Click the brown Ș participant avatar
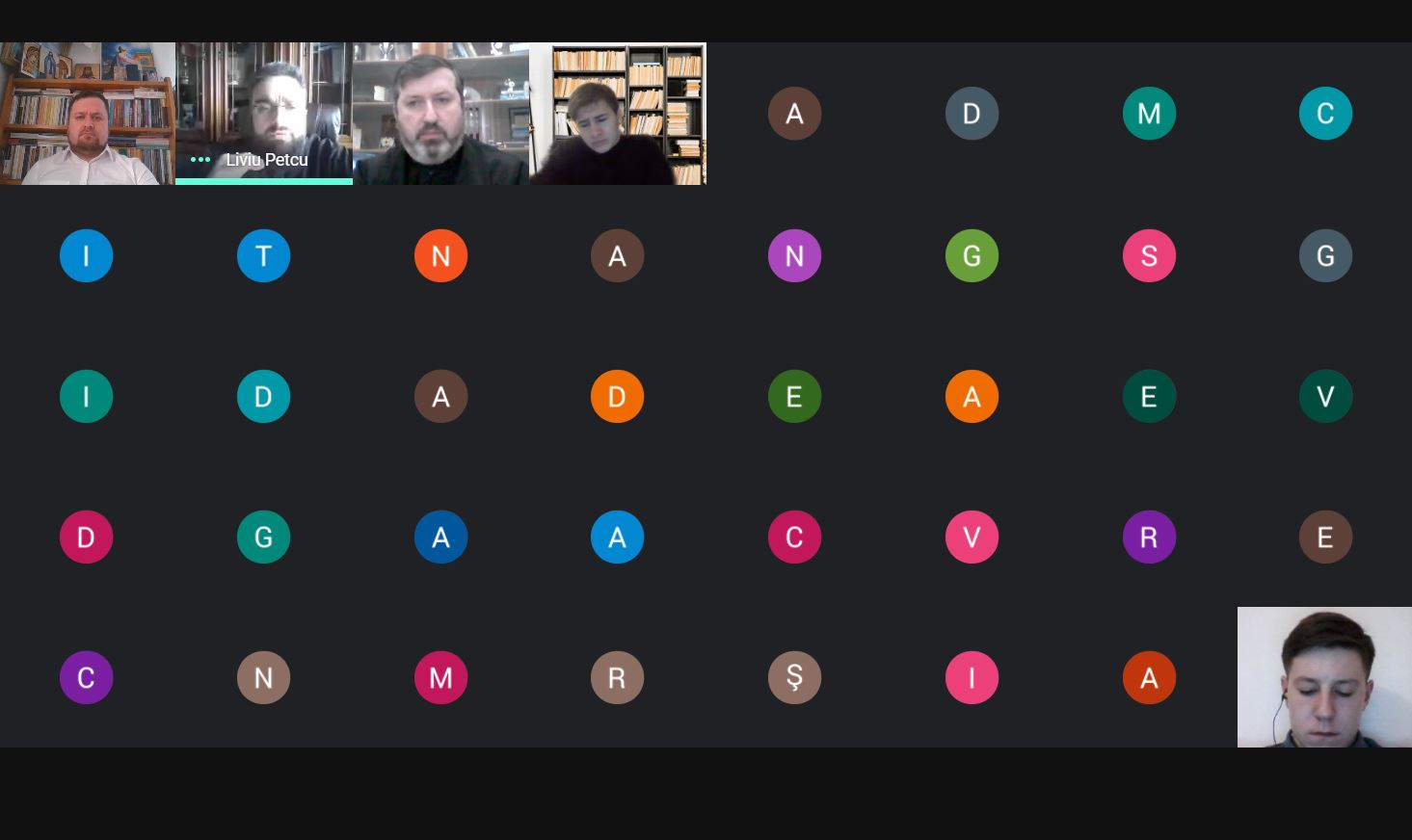The image size is (1412, 840). click(x=794, y=677)
